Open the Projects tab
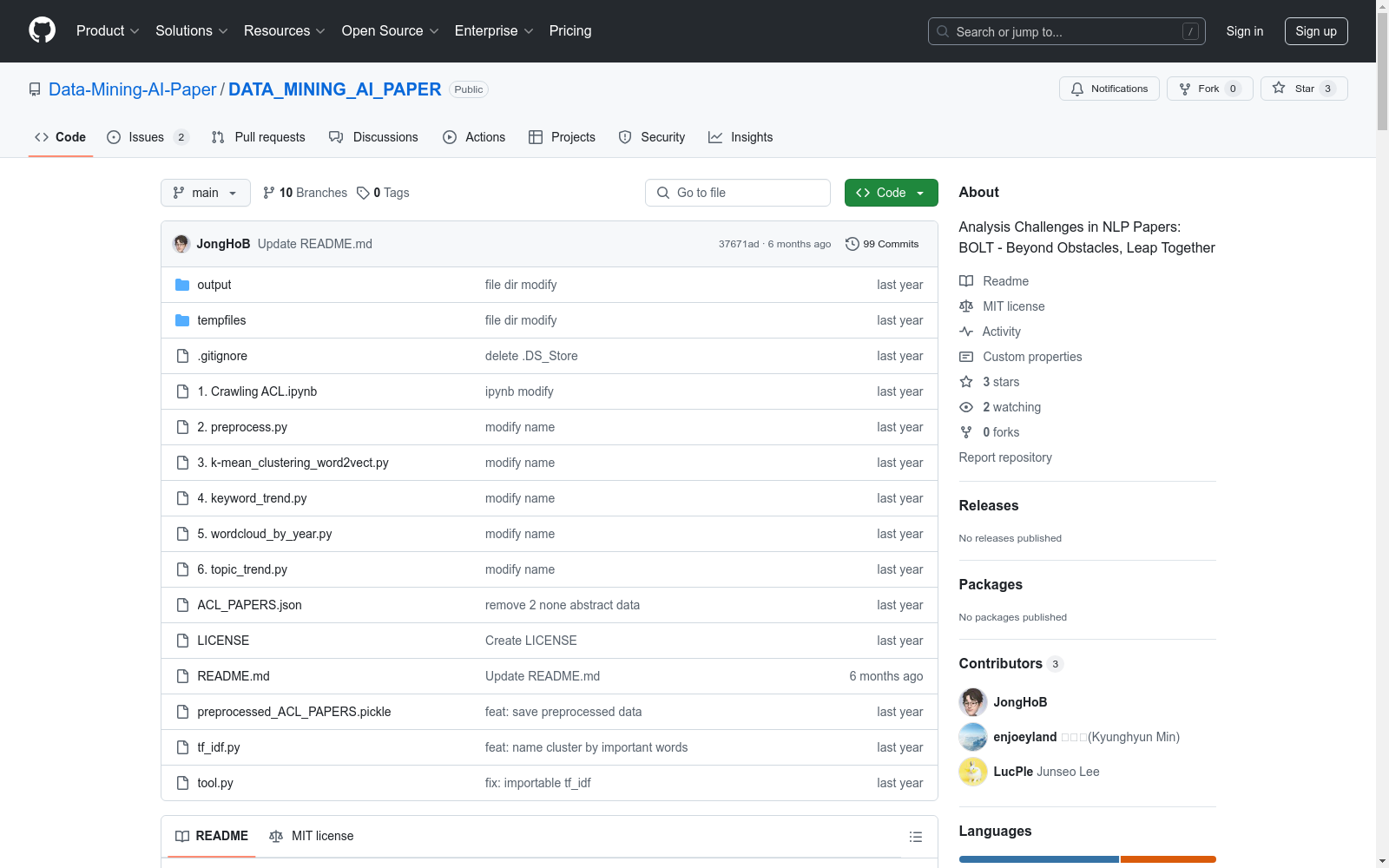 562,137
